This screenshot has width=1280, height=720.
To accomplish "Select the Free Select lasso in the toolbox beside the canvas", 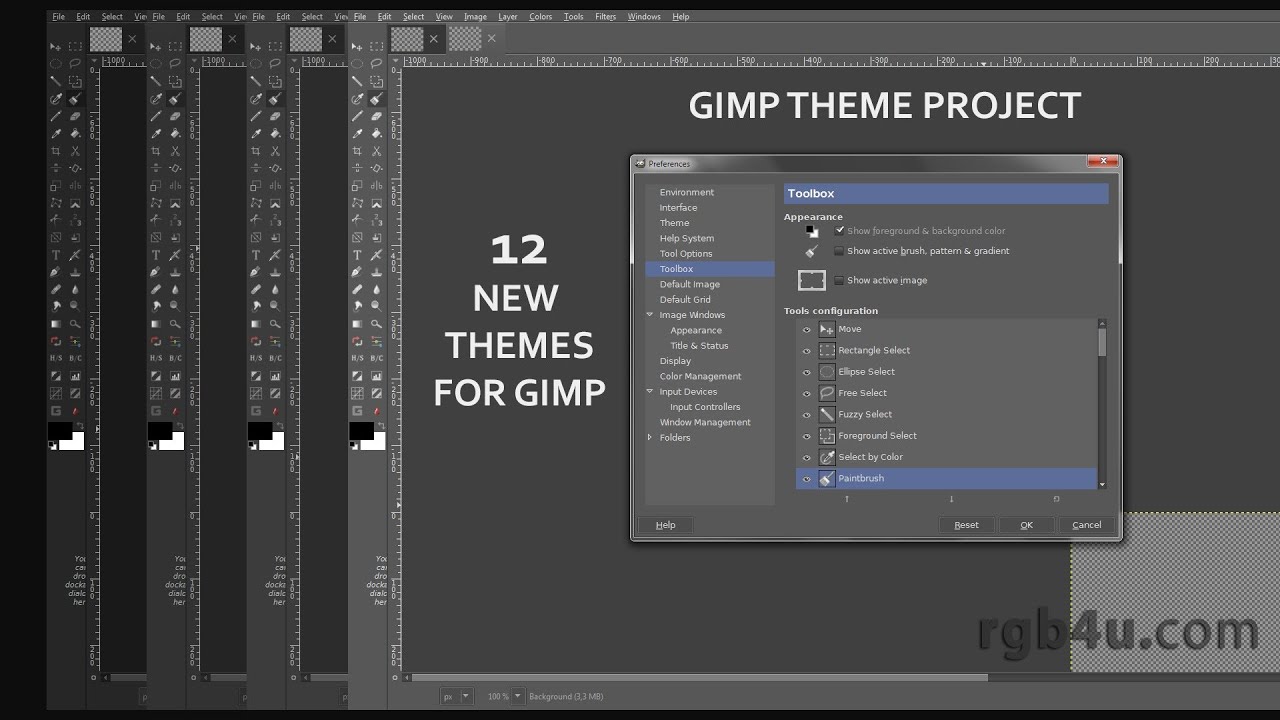I will coord(376,64).
